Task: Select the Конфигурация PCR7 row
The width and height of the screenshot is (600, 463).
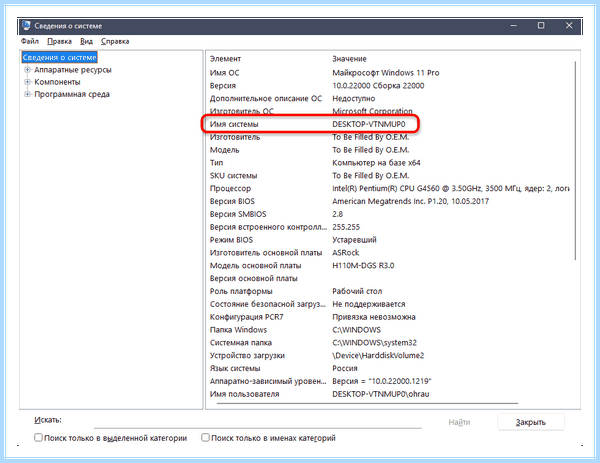Action: tap(390, 317)
